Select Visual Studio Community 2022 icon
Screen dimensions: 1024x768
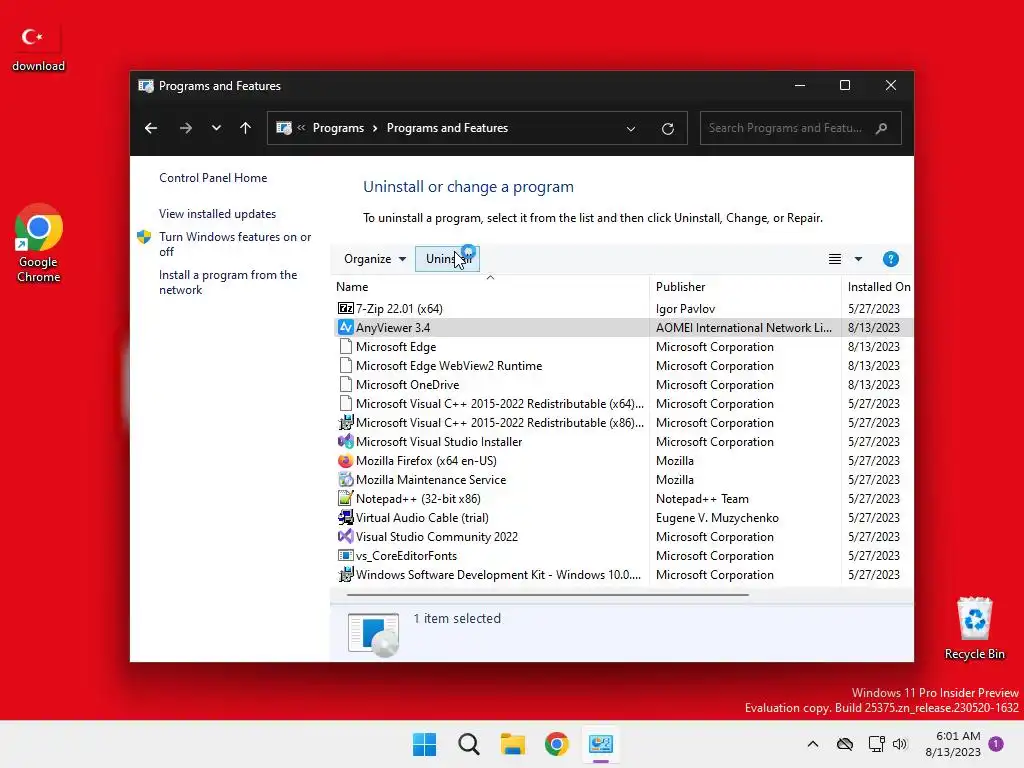(345, 536)
